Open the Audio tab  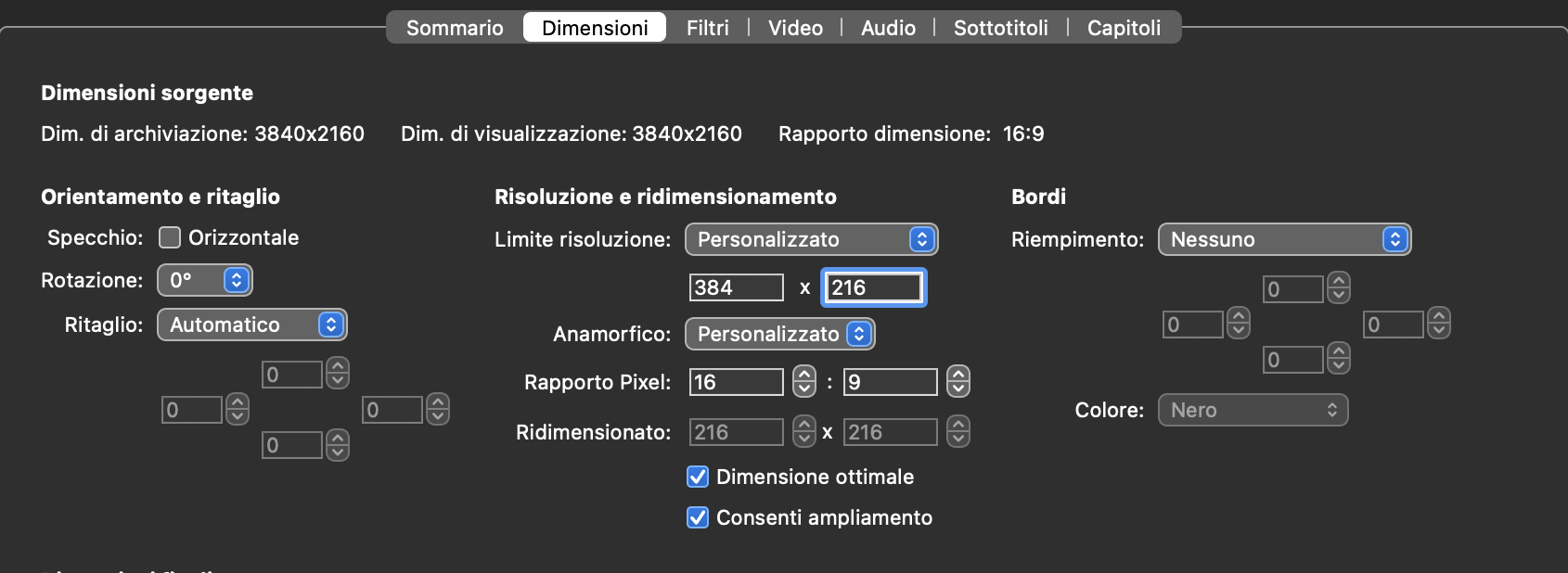[x=888, y=28]
